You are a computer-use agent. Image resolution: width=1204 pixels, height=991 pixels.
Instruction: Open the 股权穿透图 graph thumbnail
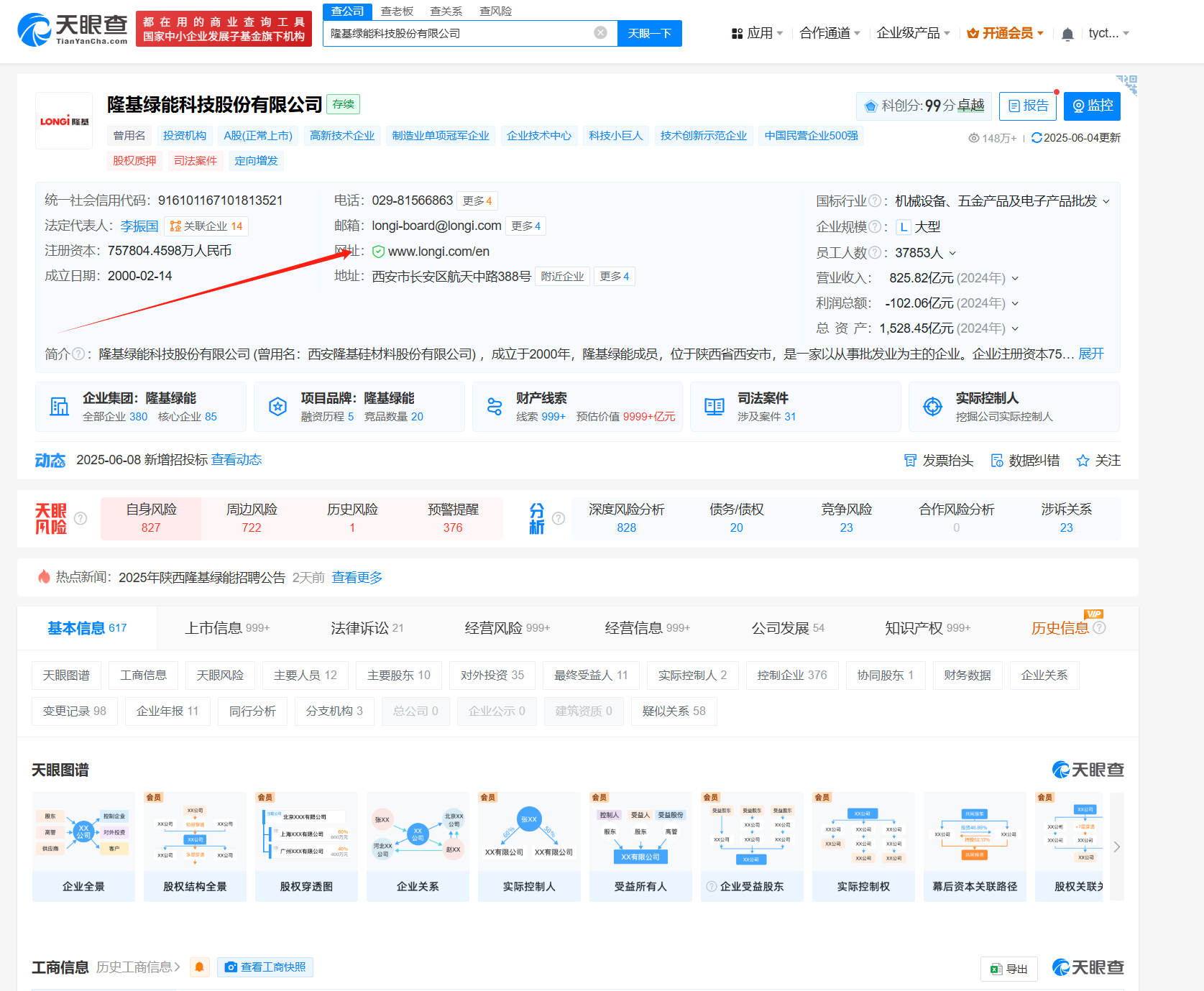click(306, 847)
